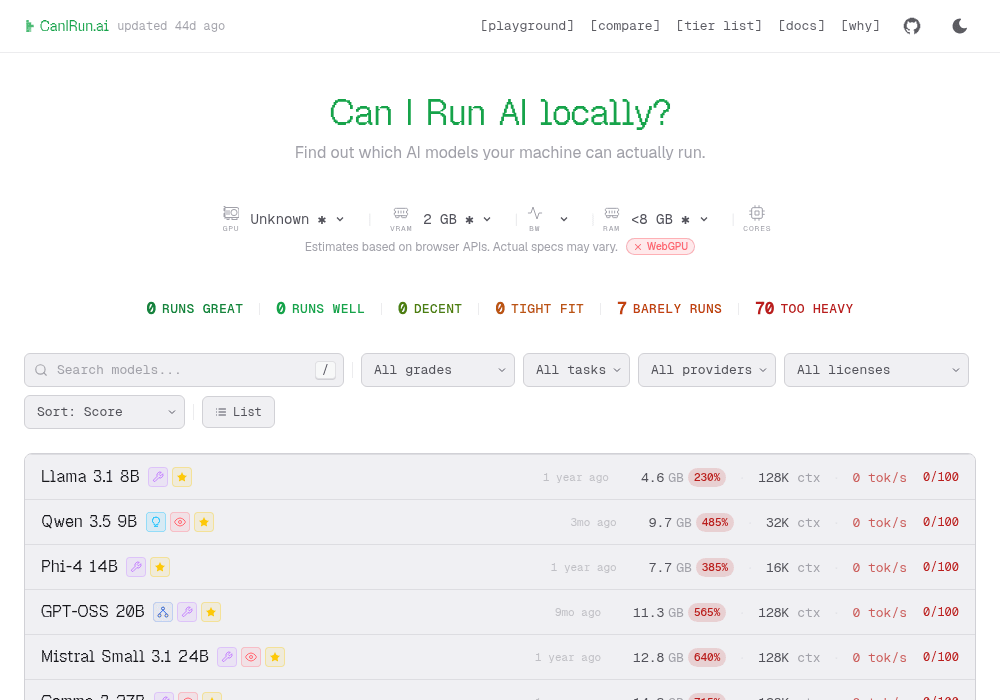Viewport: 1000px width, 700px height.
Task: Open the GPT-OSS 20B row
Action: coord(500,612)
